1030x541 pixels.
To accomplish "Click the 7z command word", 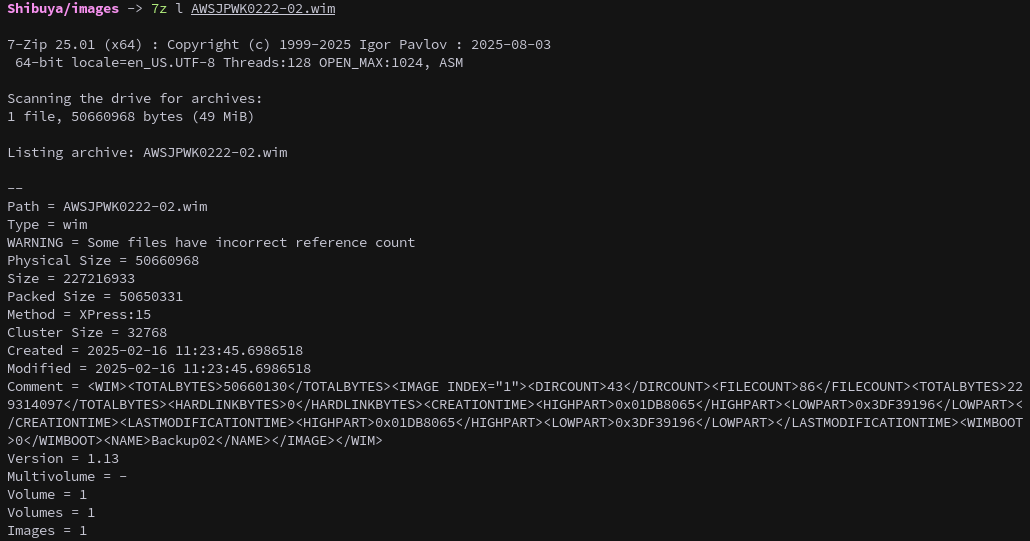I will coord(159,9).
